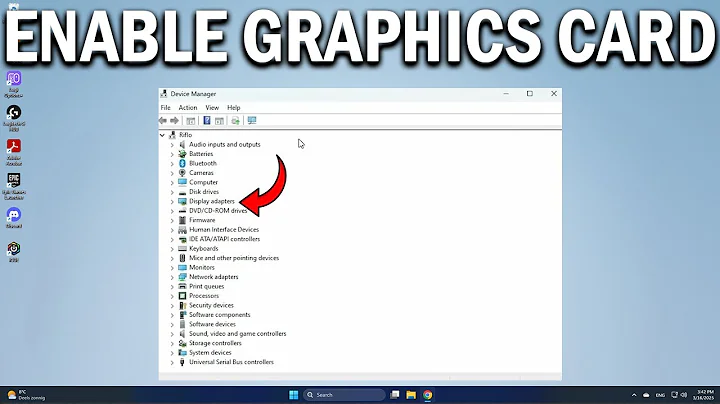720x404 pixels.
Task: Select the DVD/CD-ROM drives row
Action: click(x=218, y=211)
